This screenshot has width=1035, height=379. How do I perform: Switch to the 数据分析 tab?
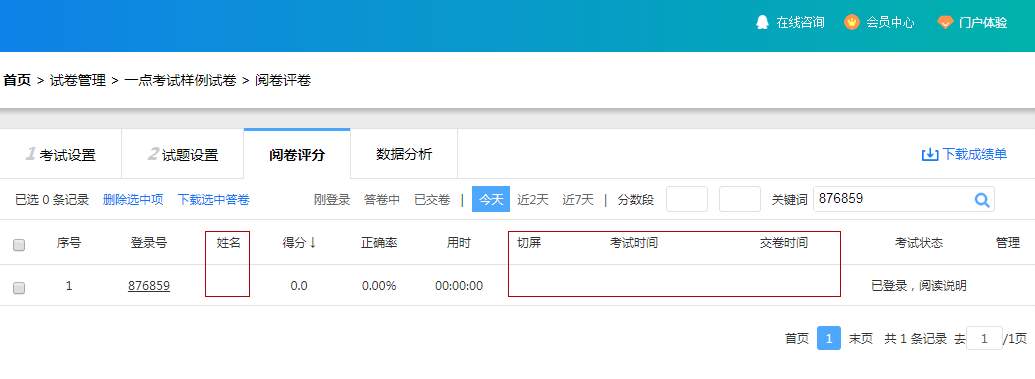click(x=404, y=154)
